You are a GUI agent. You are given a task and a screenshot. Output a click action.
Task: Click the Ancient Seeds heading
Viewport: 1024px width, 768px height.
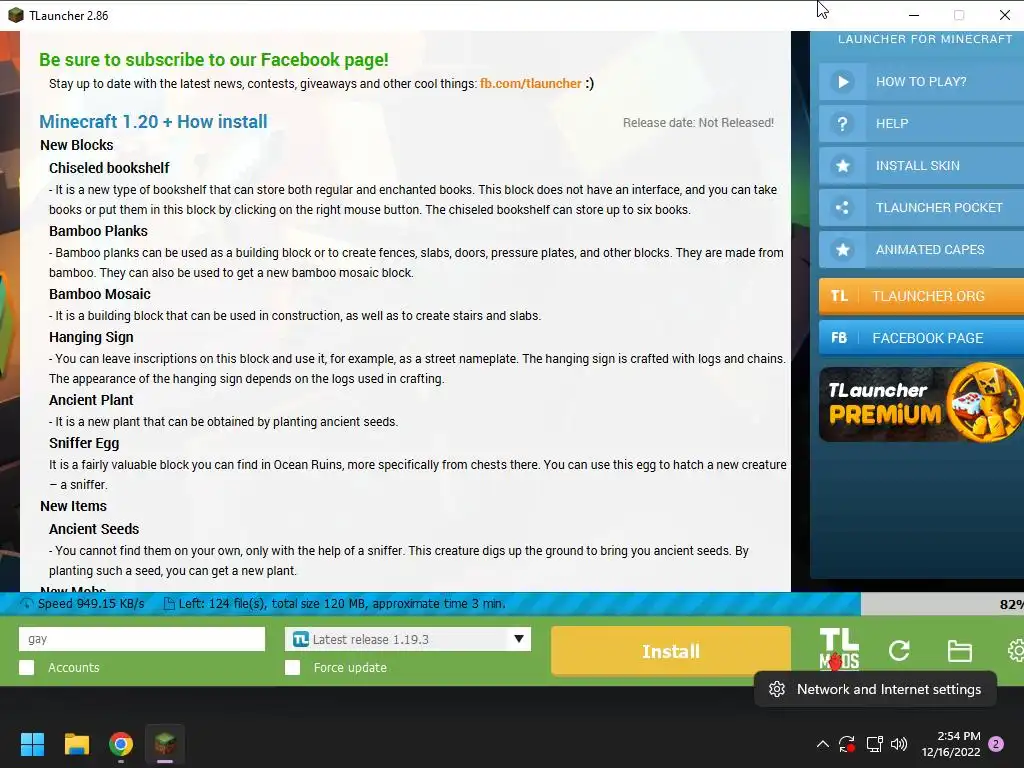[x=94, y=529]
